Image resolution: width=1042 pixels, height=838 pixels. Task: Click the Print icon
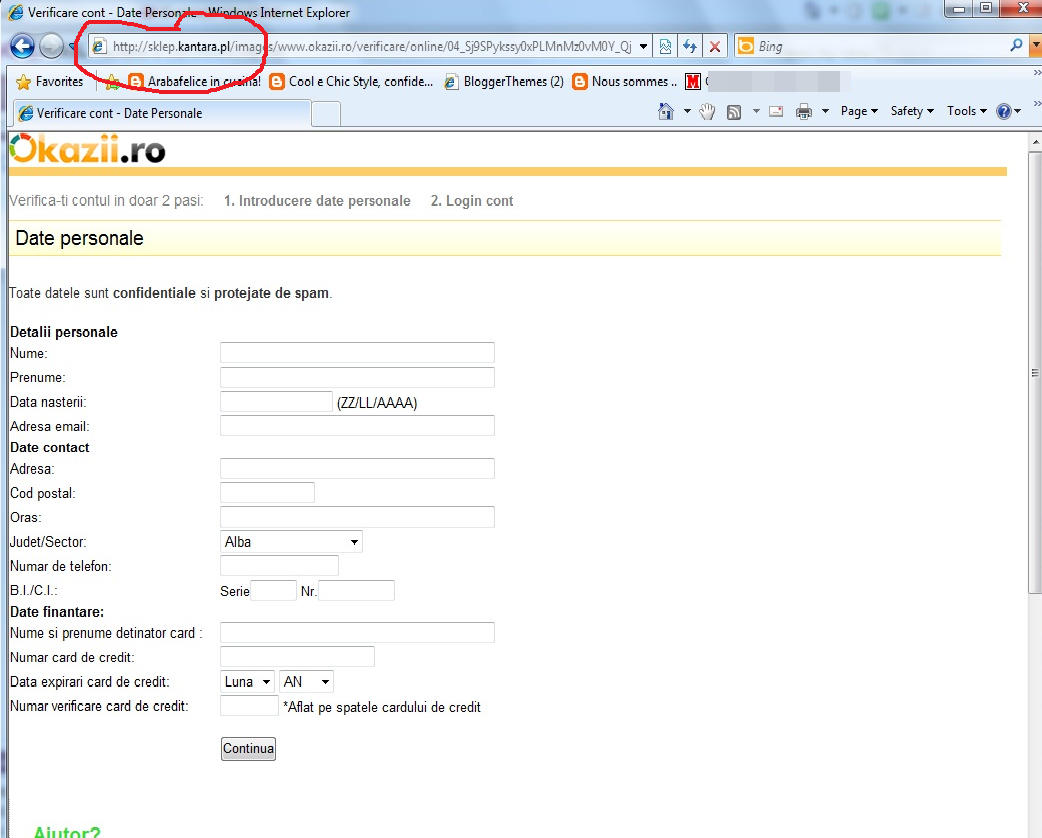pos(804,111)
